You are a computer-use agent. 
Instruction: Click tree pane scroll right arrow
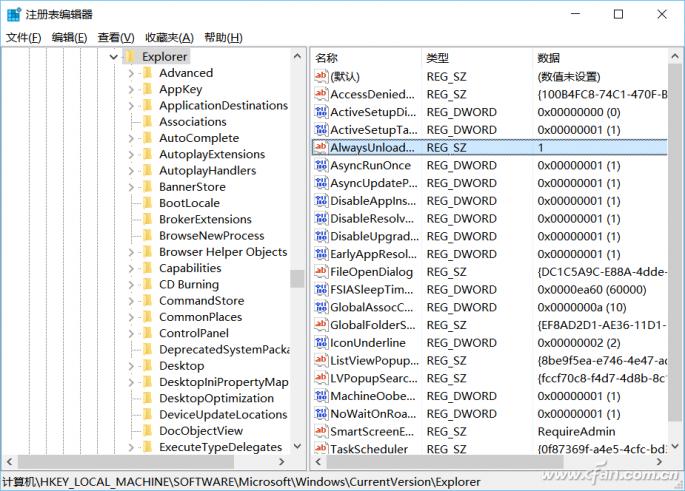coord(282,461)
